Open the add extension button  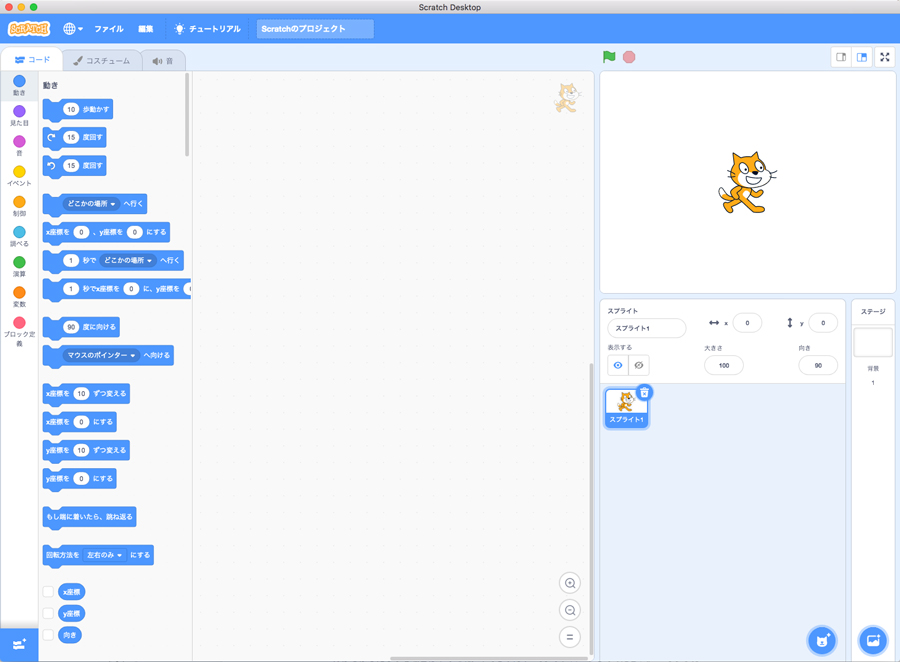click(19, 644)
